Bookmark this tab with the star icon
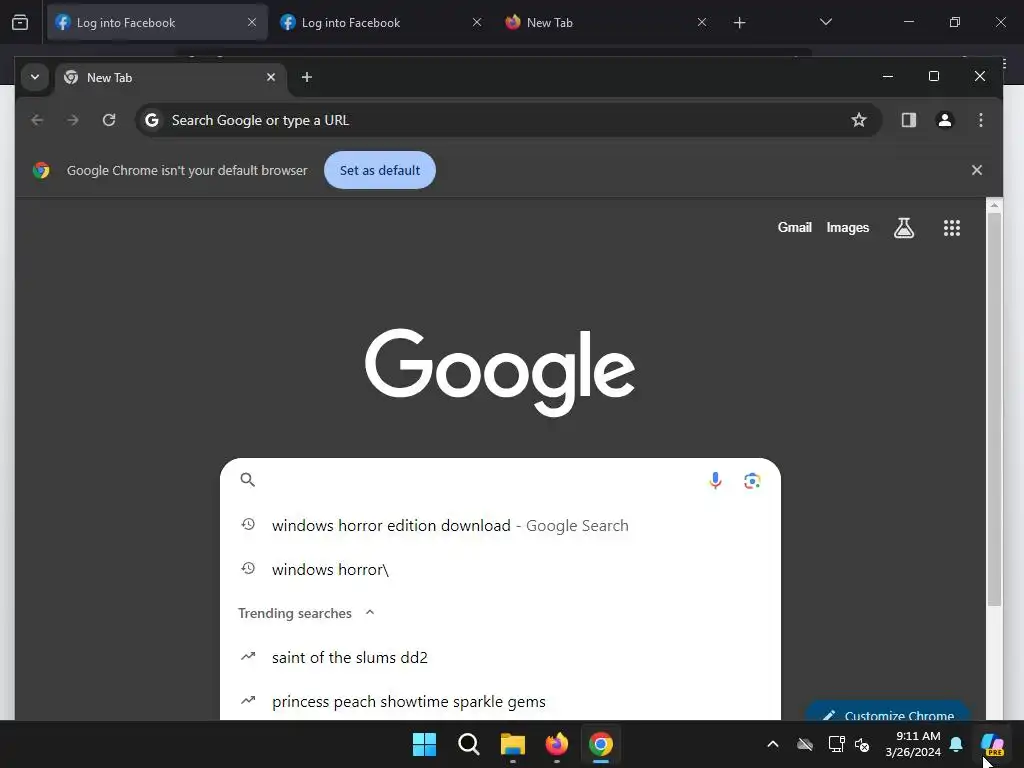Image resolution: width=1024 pixels, height=768 pixels. pos(859,120)
